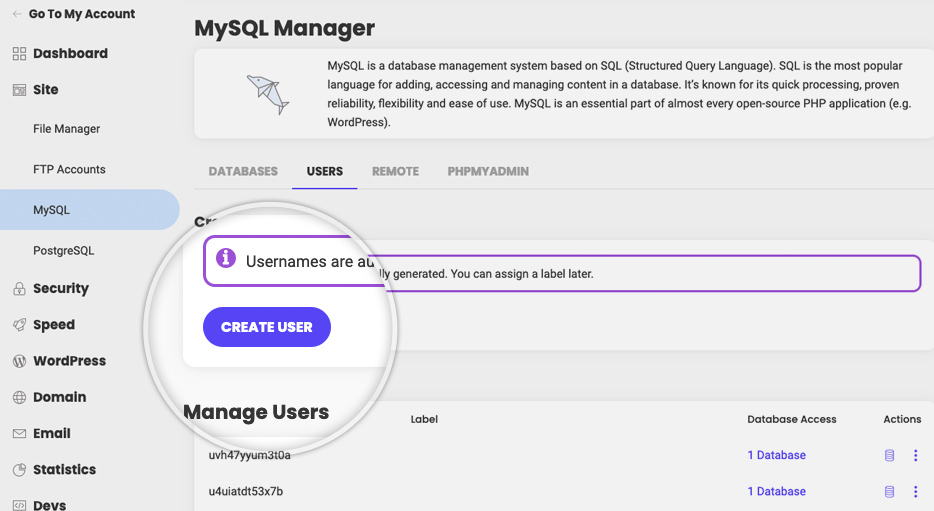Click the Dashboard grid icon
The image size is (934, 511).
point(19,54)
